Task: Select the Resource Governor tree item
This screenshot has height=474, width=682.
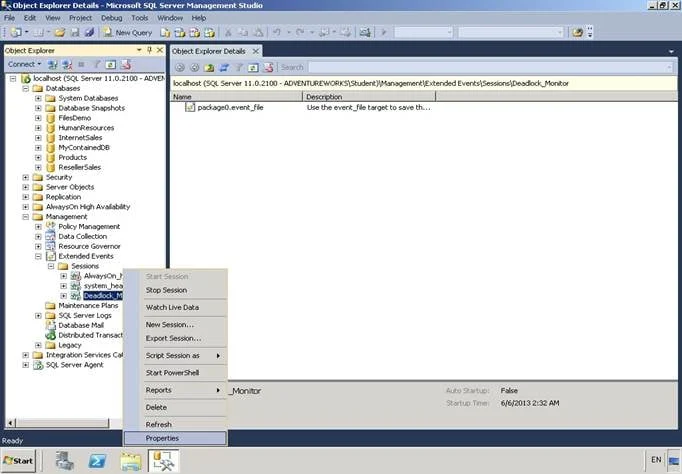Action: click(89, 246)
